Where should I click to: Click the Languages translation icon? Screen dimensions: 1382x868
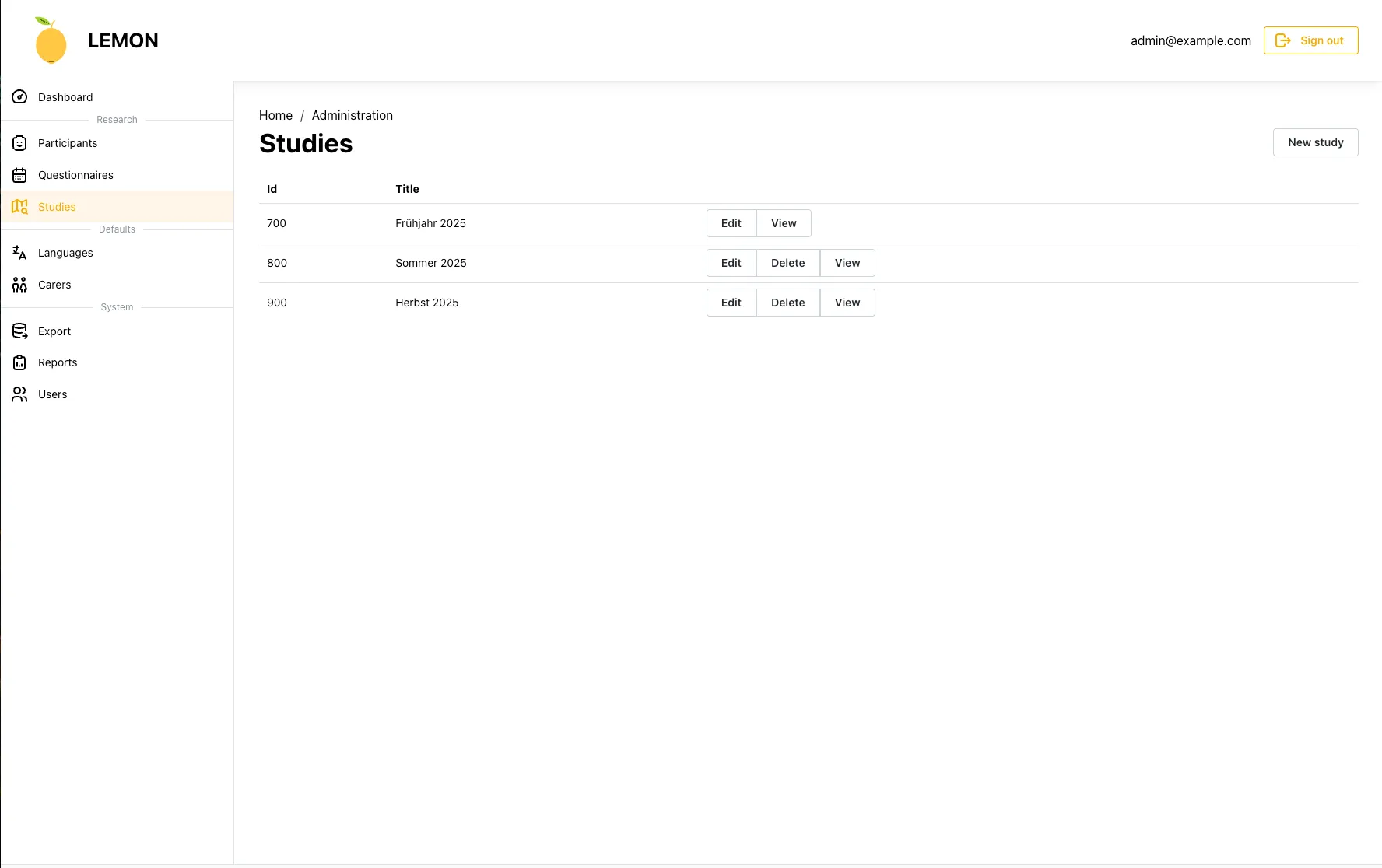pos(19,253)
